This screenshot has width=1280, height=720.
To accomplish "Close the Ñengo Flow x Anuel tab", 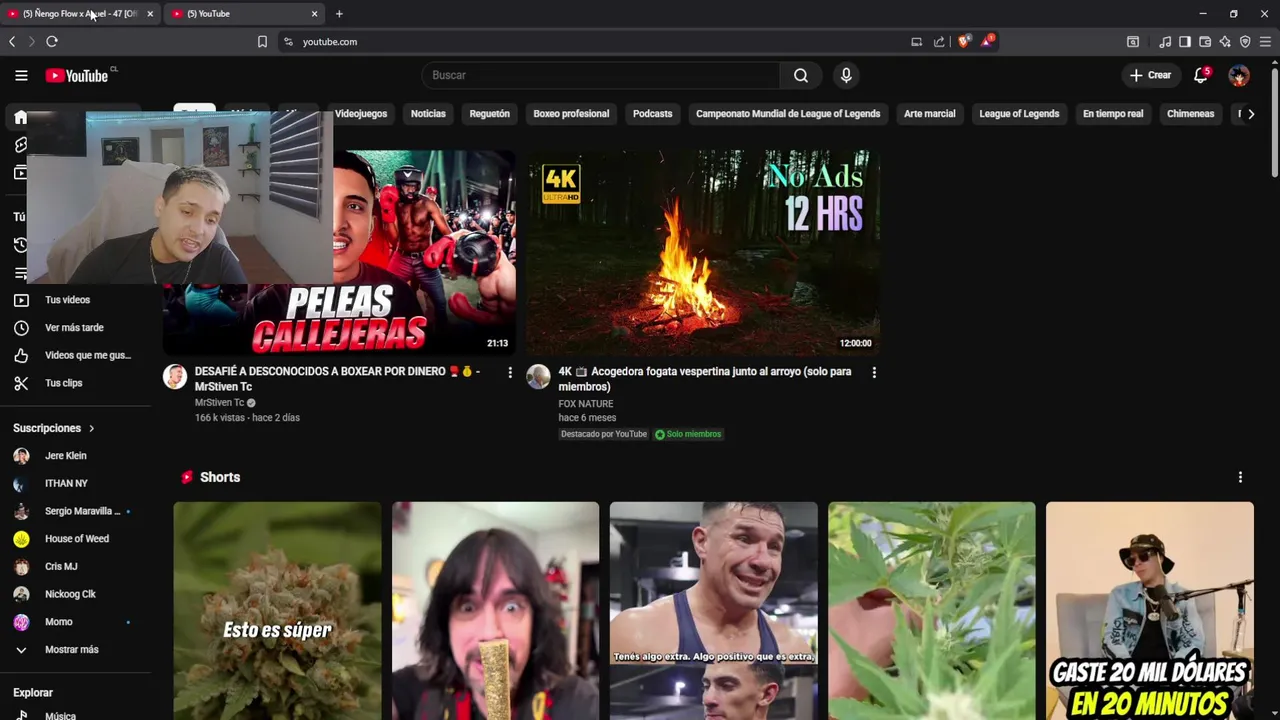I will pos(150,13).
